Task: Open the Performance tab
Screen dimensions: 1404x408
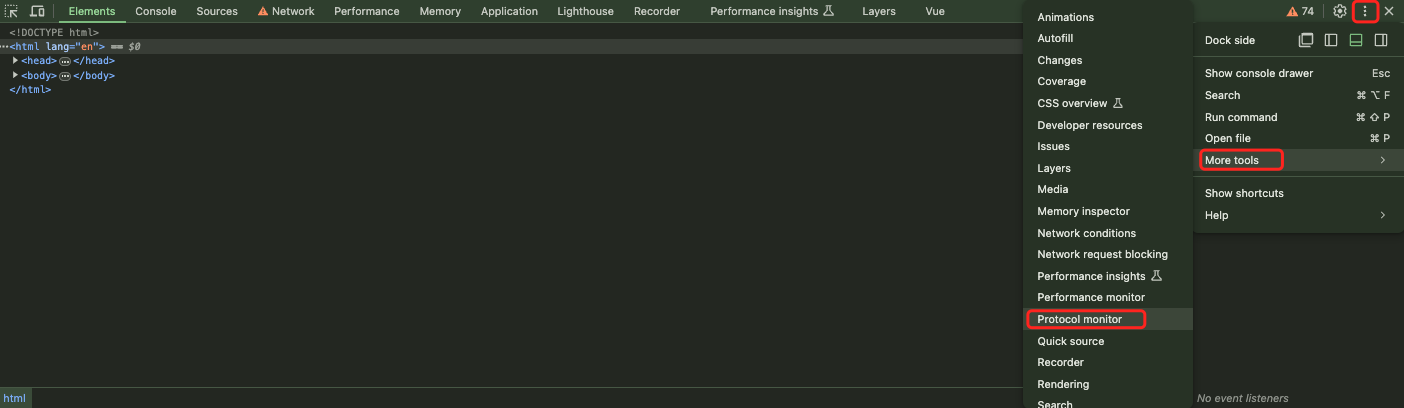Action: pyautogui.click(x=367, y=11)
